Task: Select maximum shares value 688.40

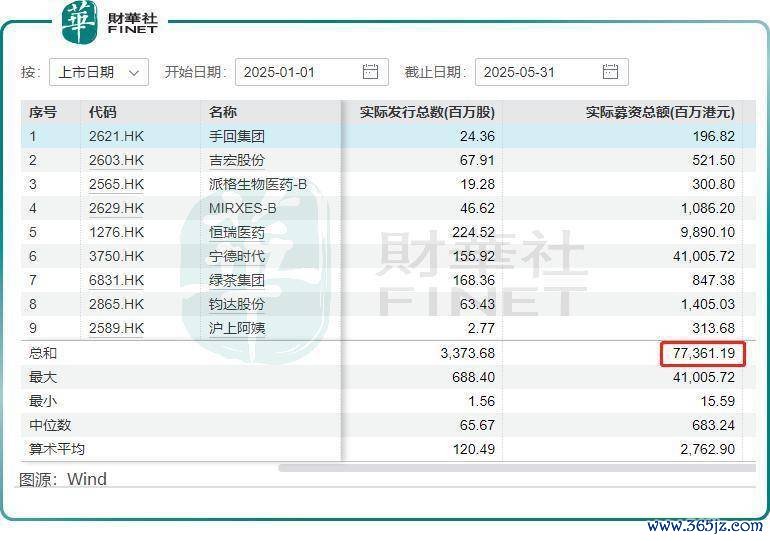Action: pos(473,378)
